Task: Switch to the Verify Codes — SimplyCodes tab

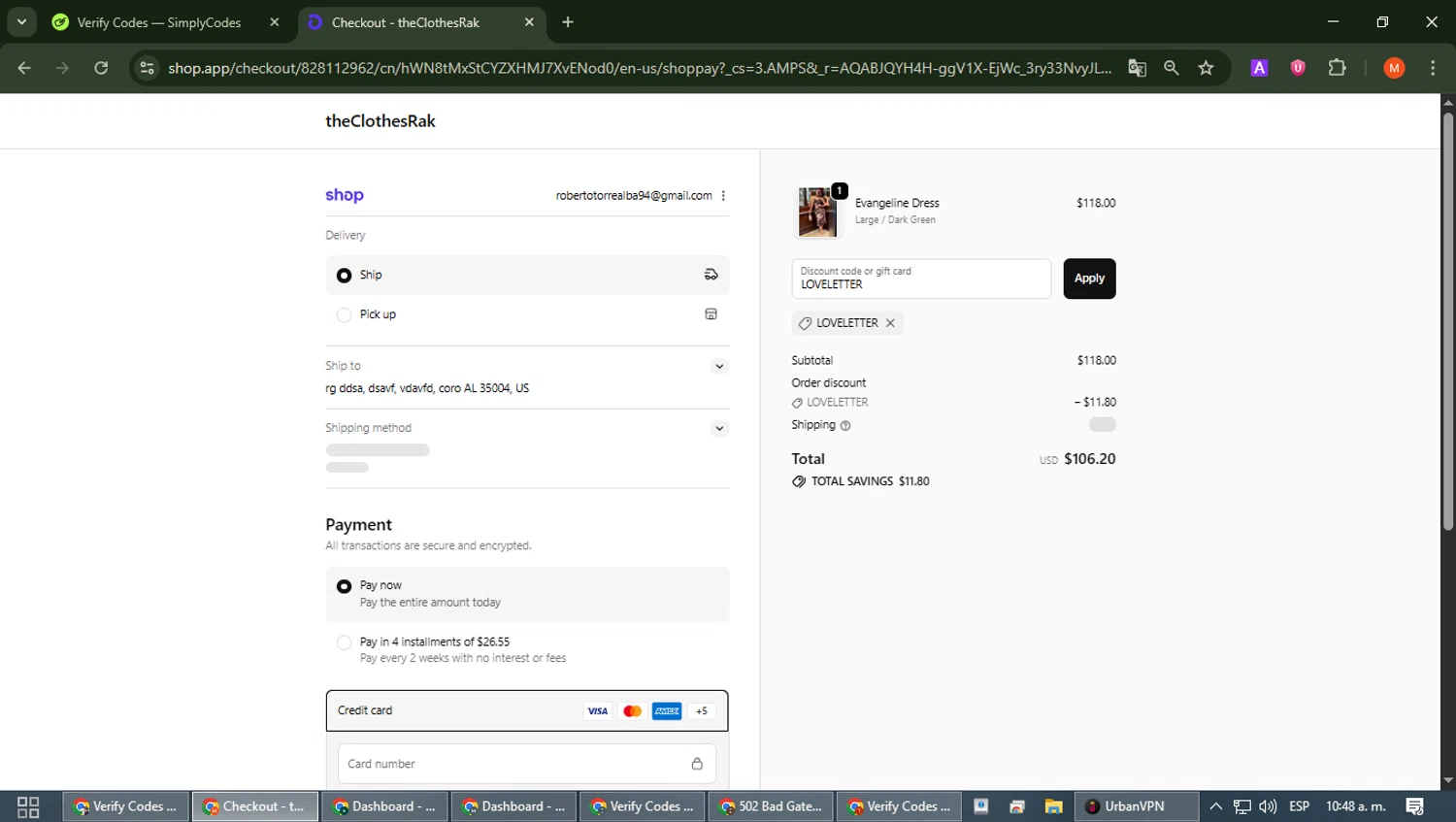Action: point(159,22)
